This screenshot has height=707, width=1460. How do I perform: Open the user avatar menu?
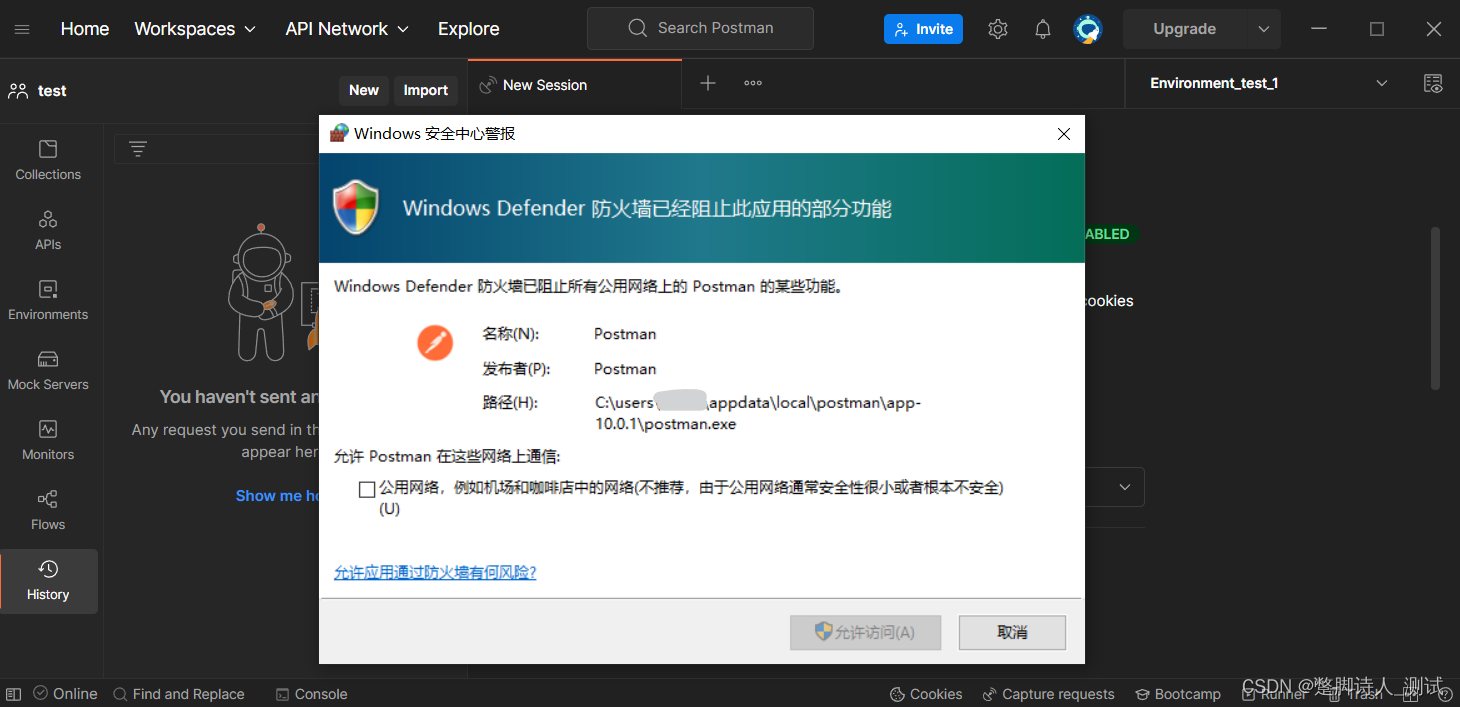pyautogui.click(x=1087, y=29)
